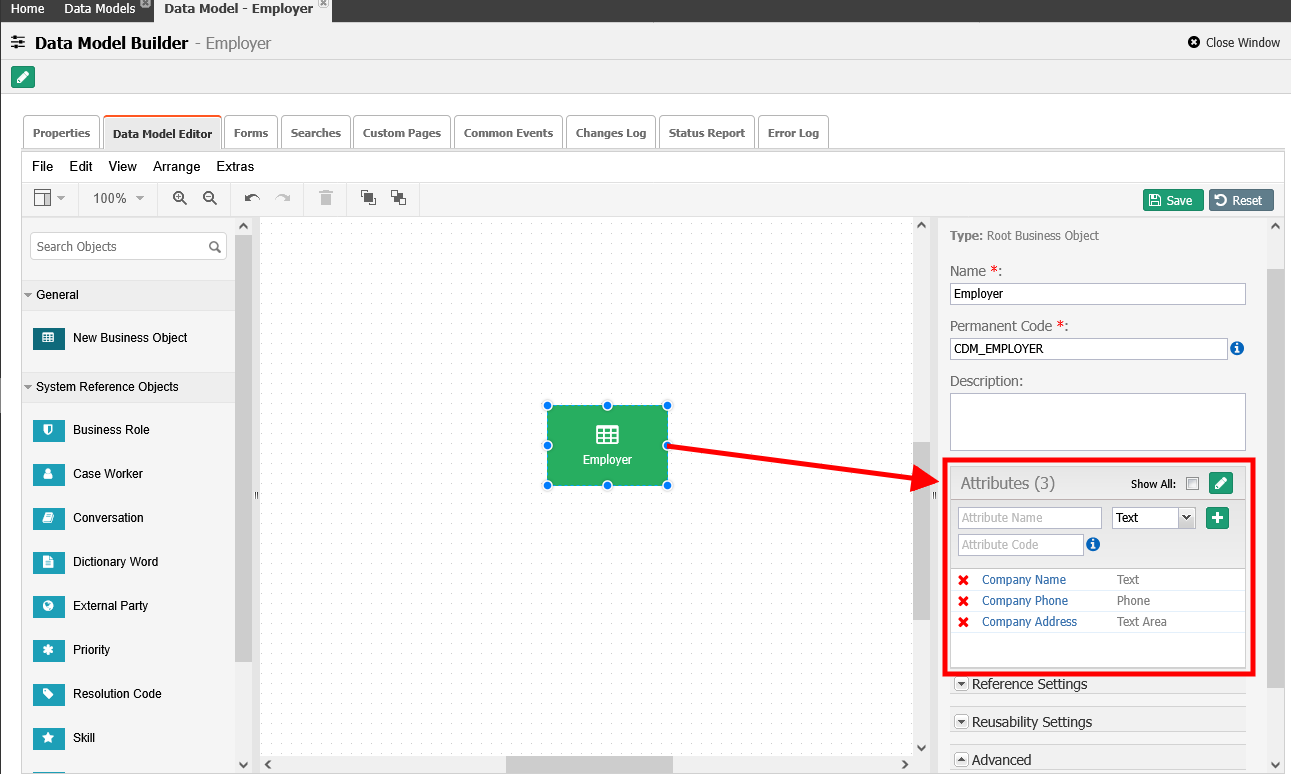This screenshot has width=1291, height=774.
Task: Click the zoom out magnifier icon
Action: click(210, 198)
